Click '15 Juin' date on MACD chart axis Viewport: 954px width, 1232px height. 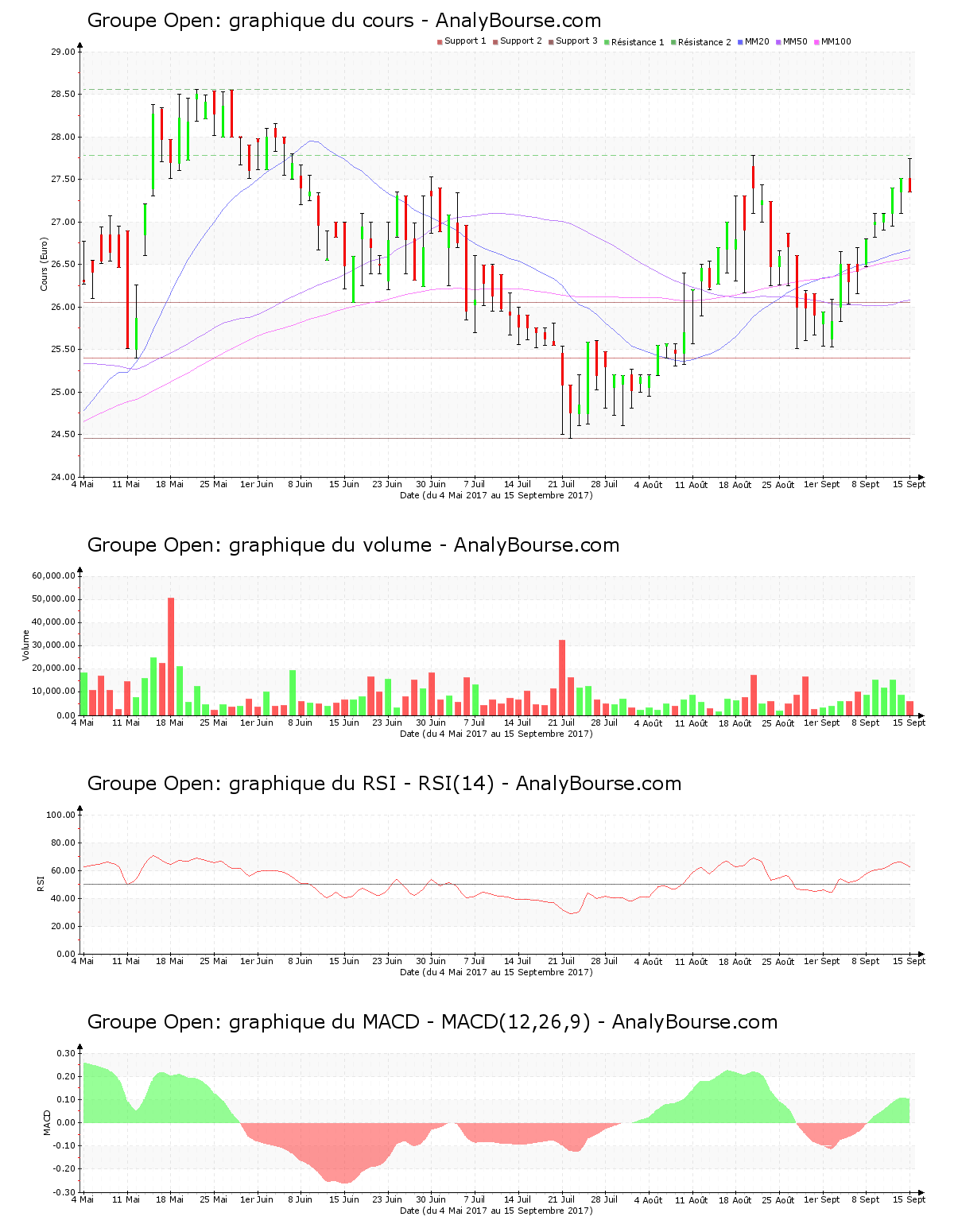point(344,1199)
